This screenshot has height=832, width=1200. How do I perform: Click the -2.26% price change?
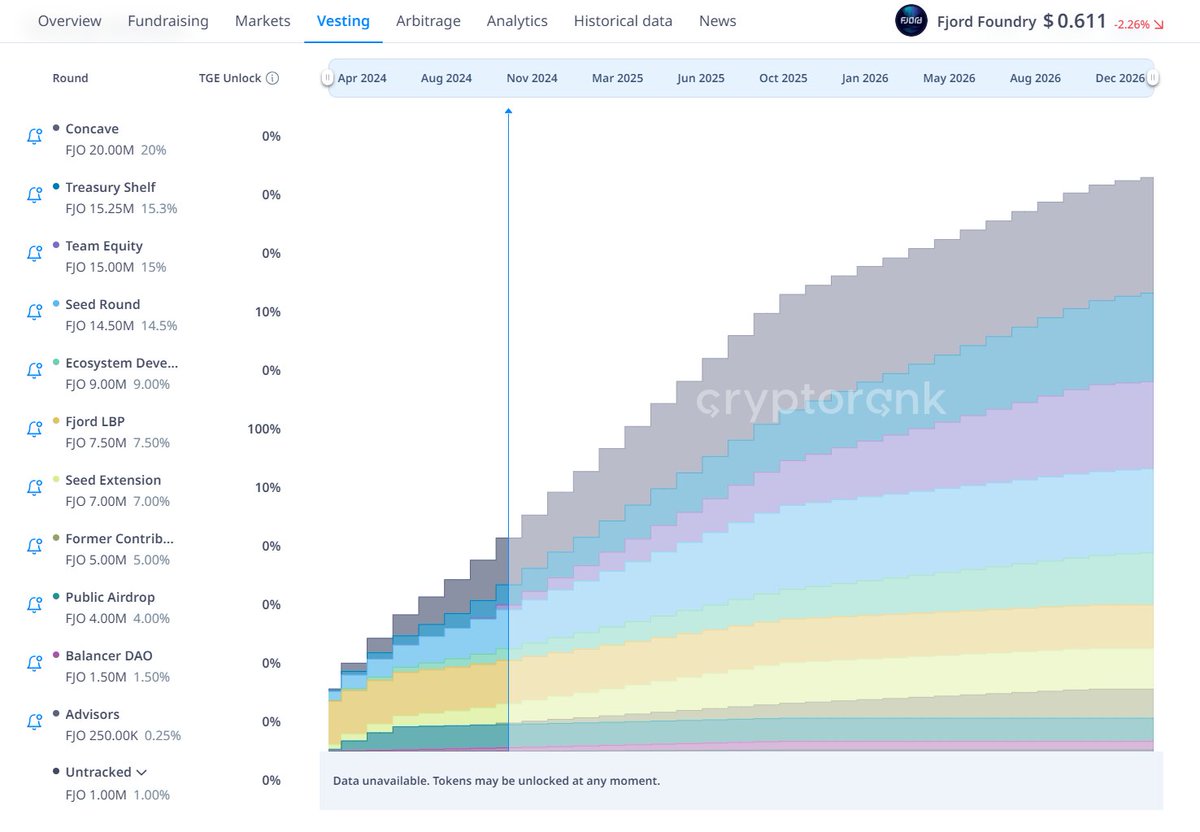click(x=1132, y=23)
